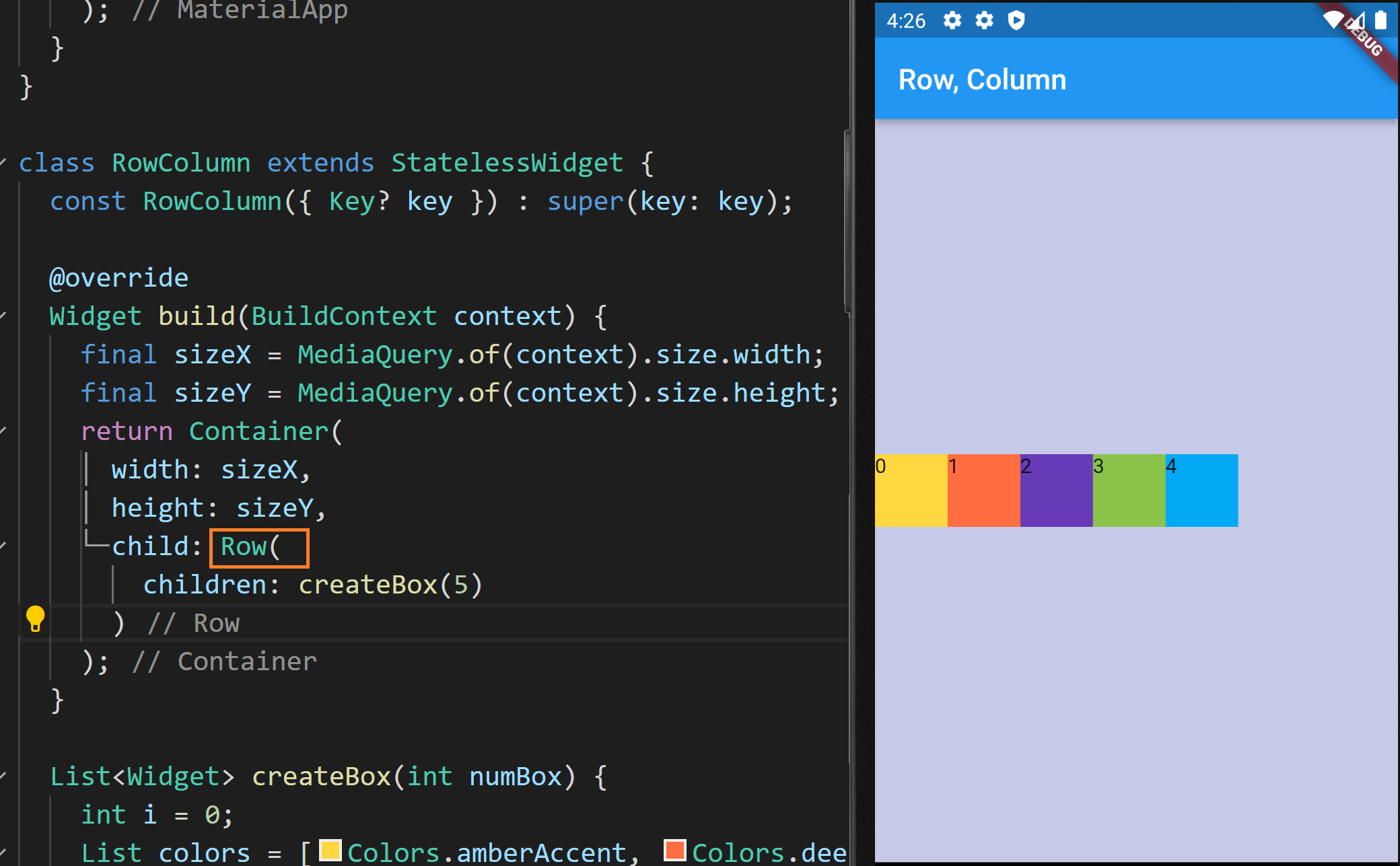The height and width of the screenshot is (866, 1400).
Task: Click the blue box labeled 4
Action: [x=1201, y=491]
